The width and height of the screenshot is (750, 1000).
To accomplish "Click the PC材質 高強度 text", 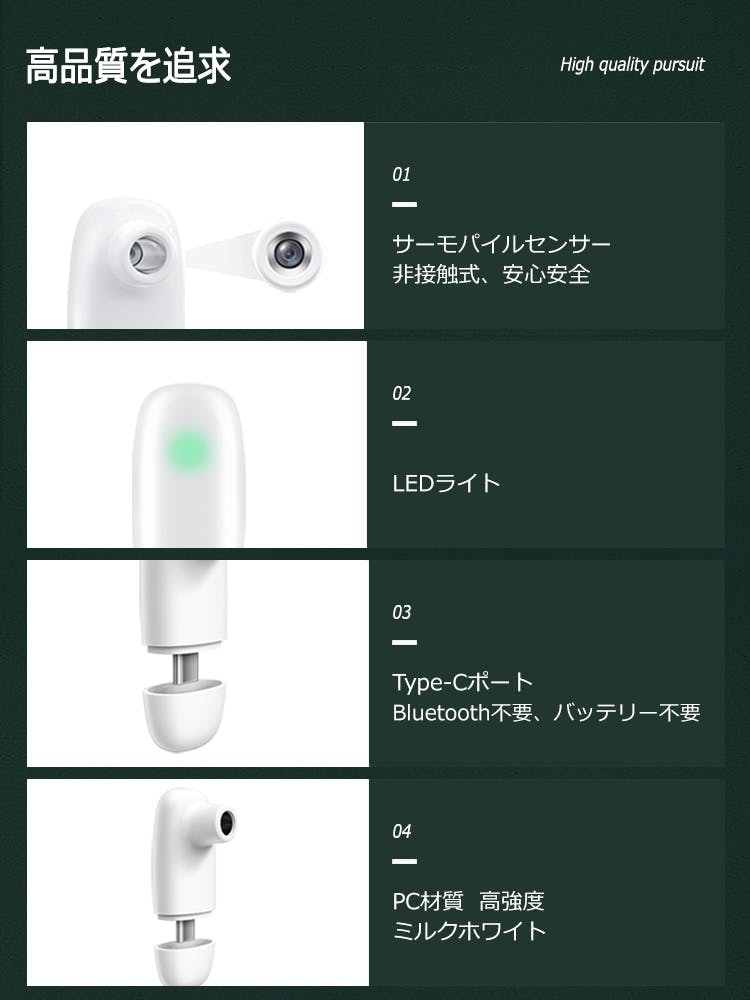I will 468,901.
